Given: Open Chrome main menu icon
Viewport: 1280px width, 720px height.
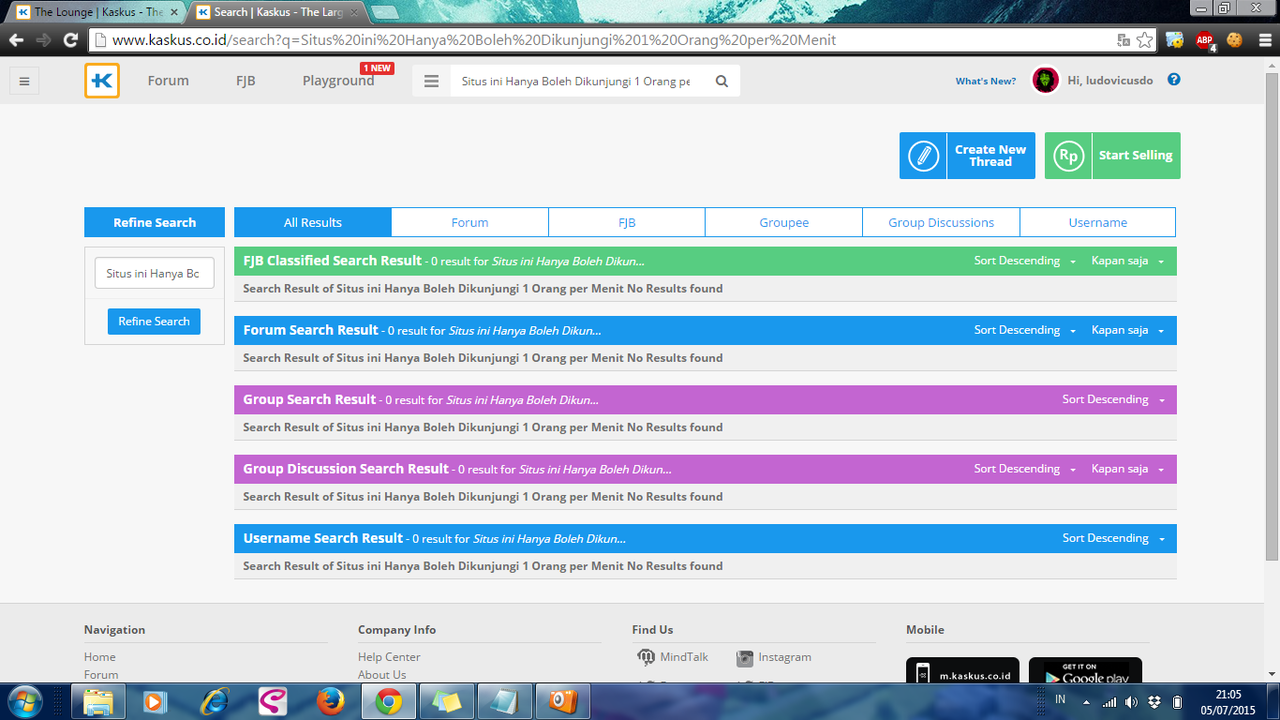Looking at the screenshot, I should coord(1264,40).
